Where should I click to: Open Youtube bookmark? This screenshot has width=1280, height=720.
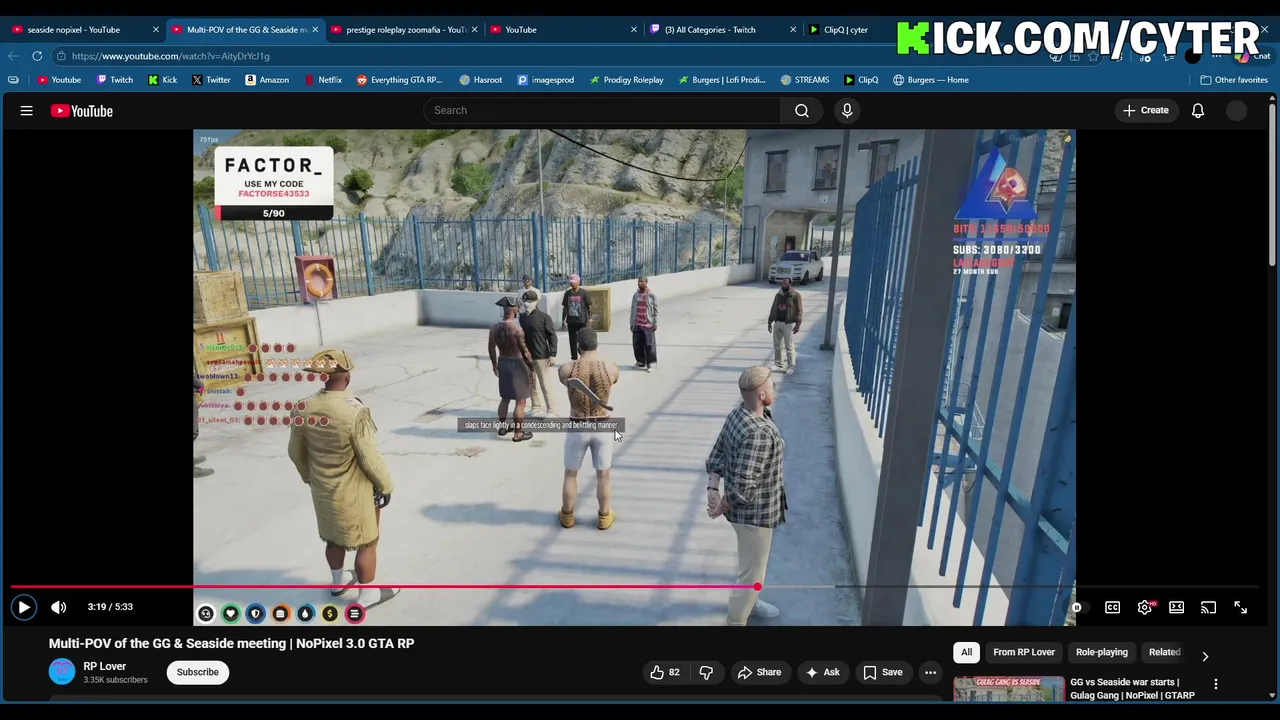point(58,80)
